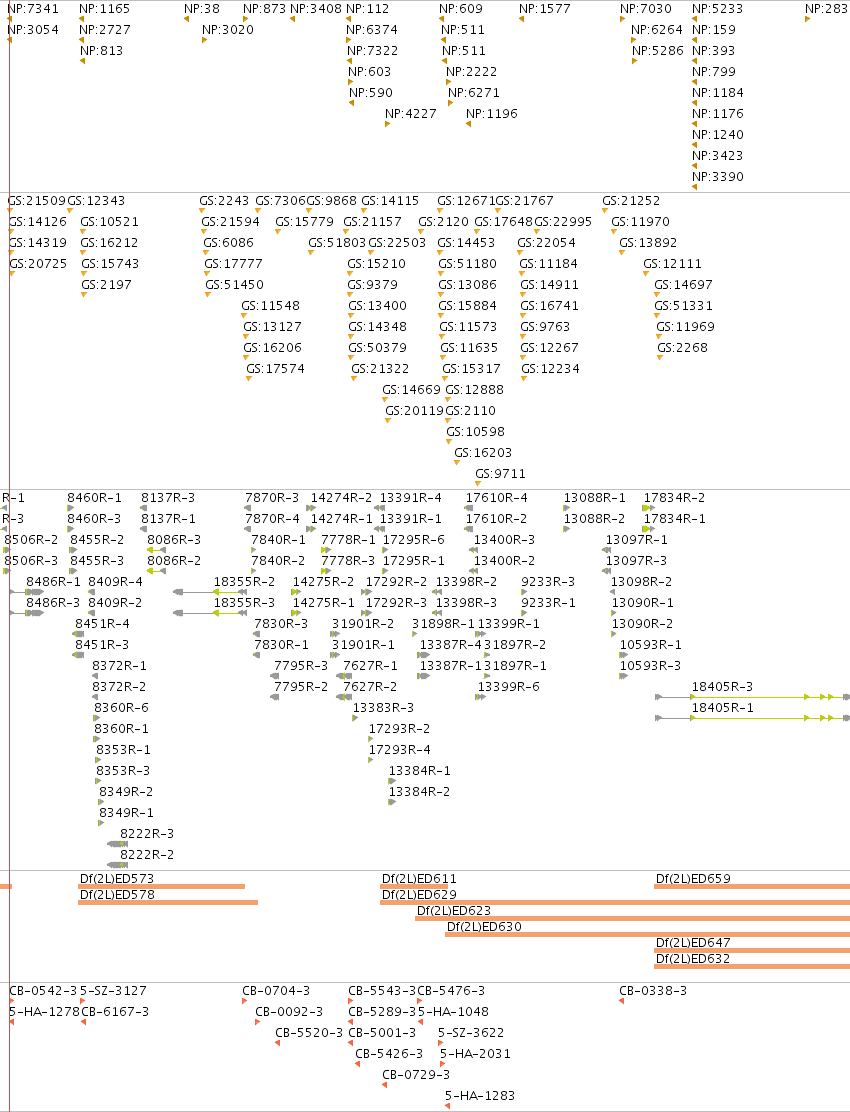Click the NP:1577 insertion label
Viewport: 850px width, 1112px height.
click(544, 9)
